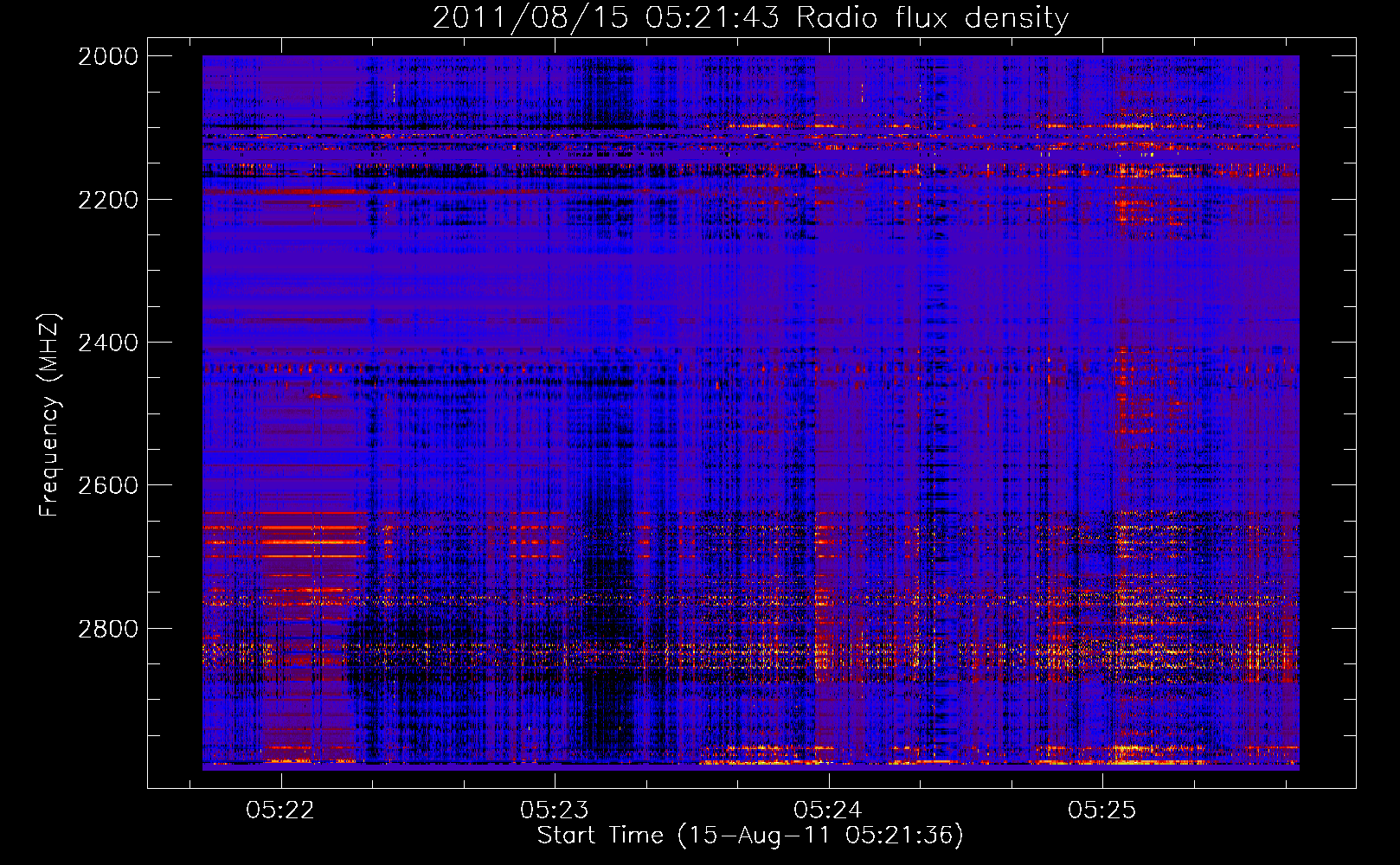Click the 05:23 time tick label
Screen dimensions: 1400x865
point(555,811)
